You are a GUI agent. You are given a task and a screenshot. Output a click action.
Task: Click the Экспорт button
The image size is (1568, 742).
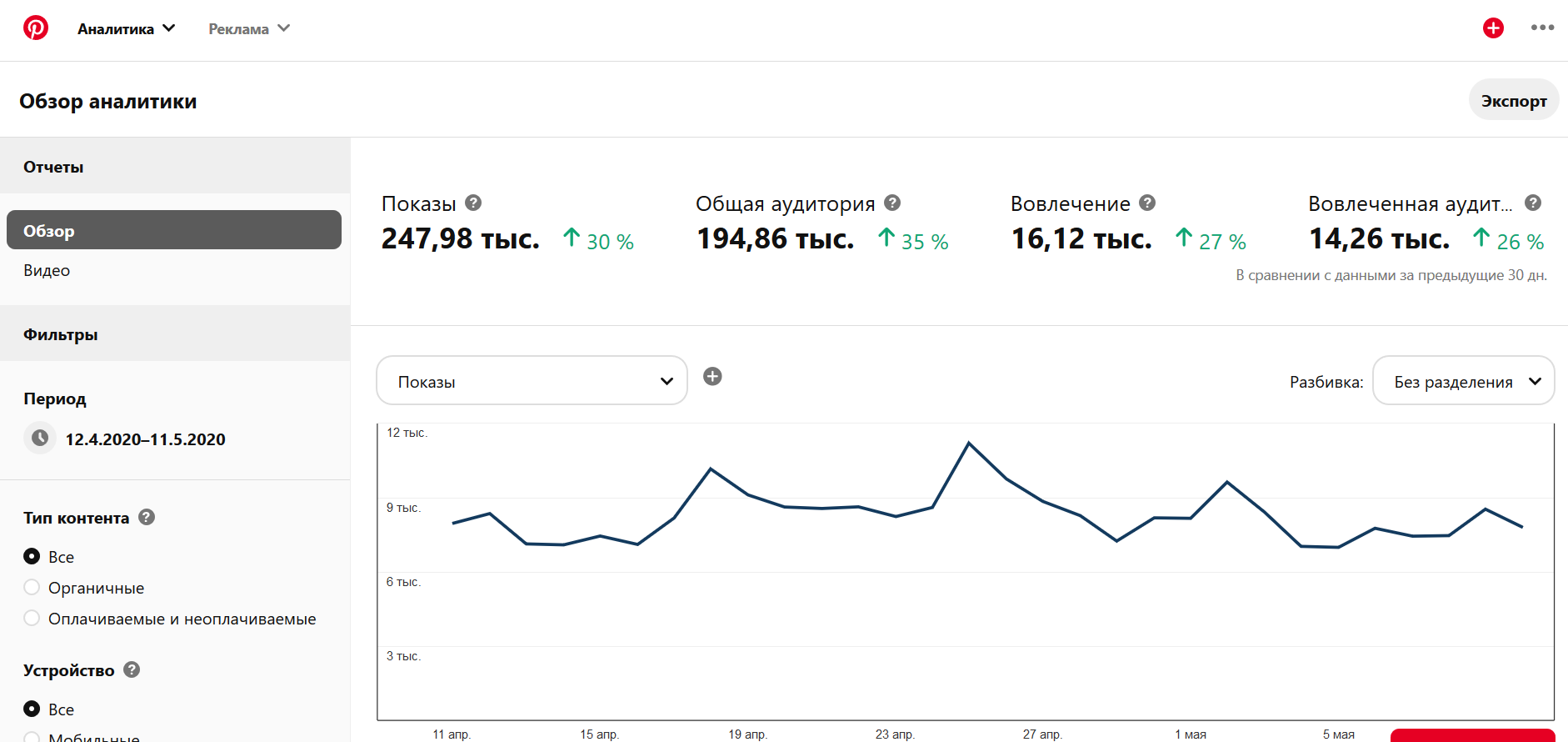tap(1513, 100)
